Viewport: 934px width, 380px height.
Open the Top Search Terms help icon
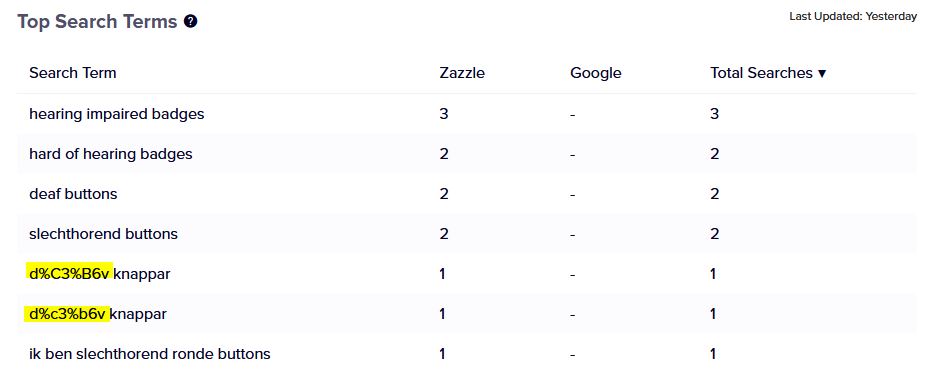tap(191, 22)
